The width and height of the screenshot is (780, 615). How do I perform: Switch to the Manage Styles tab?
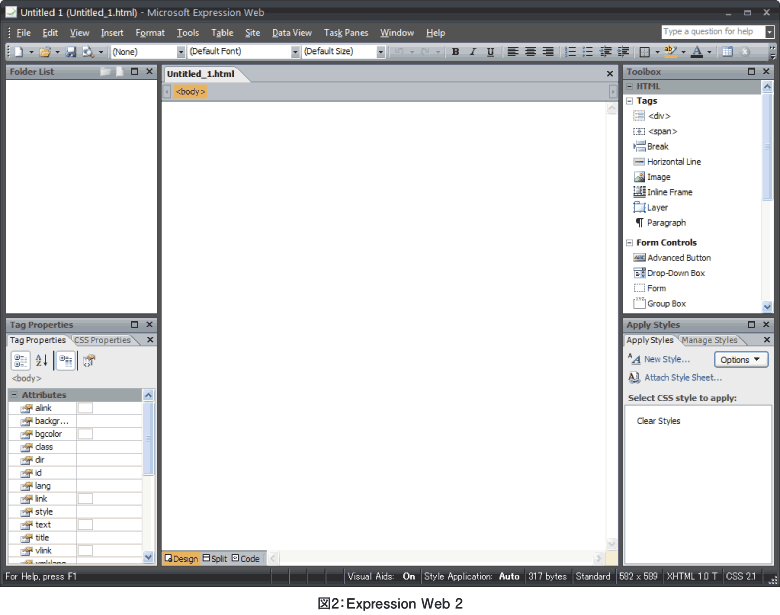[x=709, y=340]
